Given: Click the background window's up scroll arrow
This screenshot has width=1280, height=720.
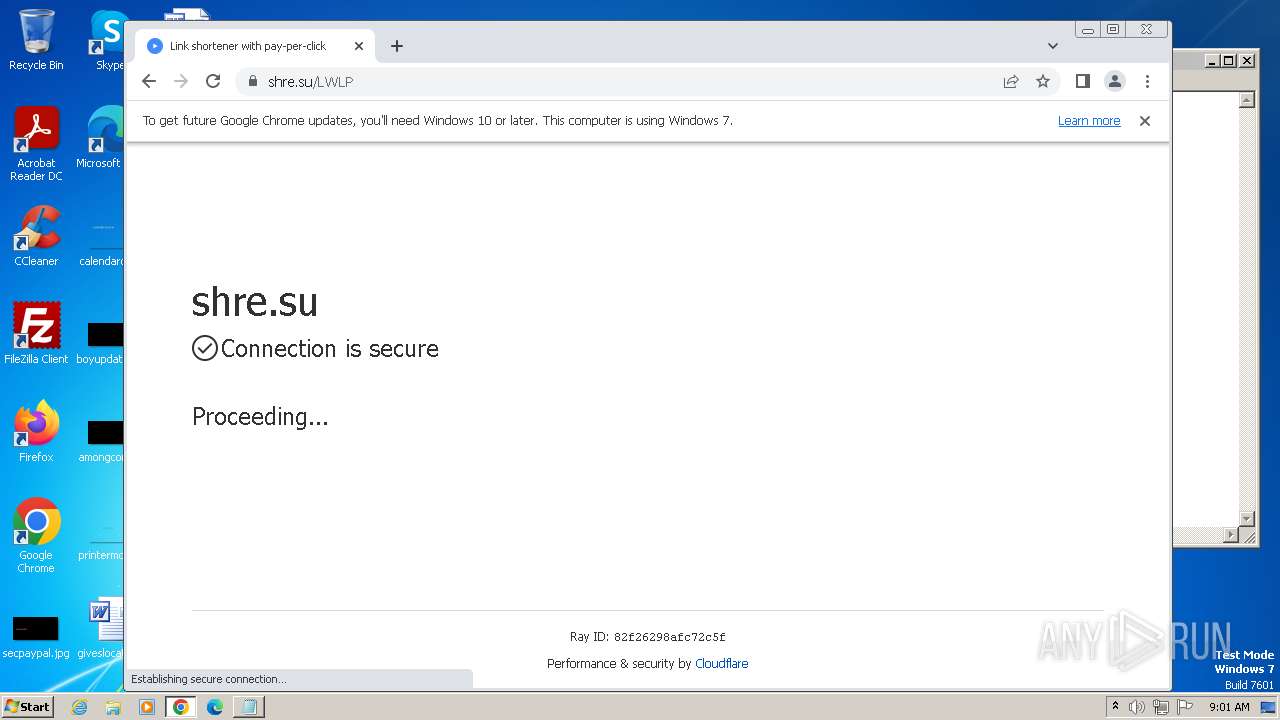Looking at the screenshot, I should pyautogui.click(x=1247, y=100).
